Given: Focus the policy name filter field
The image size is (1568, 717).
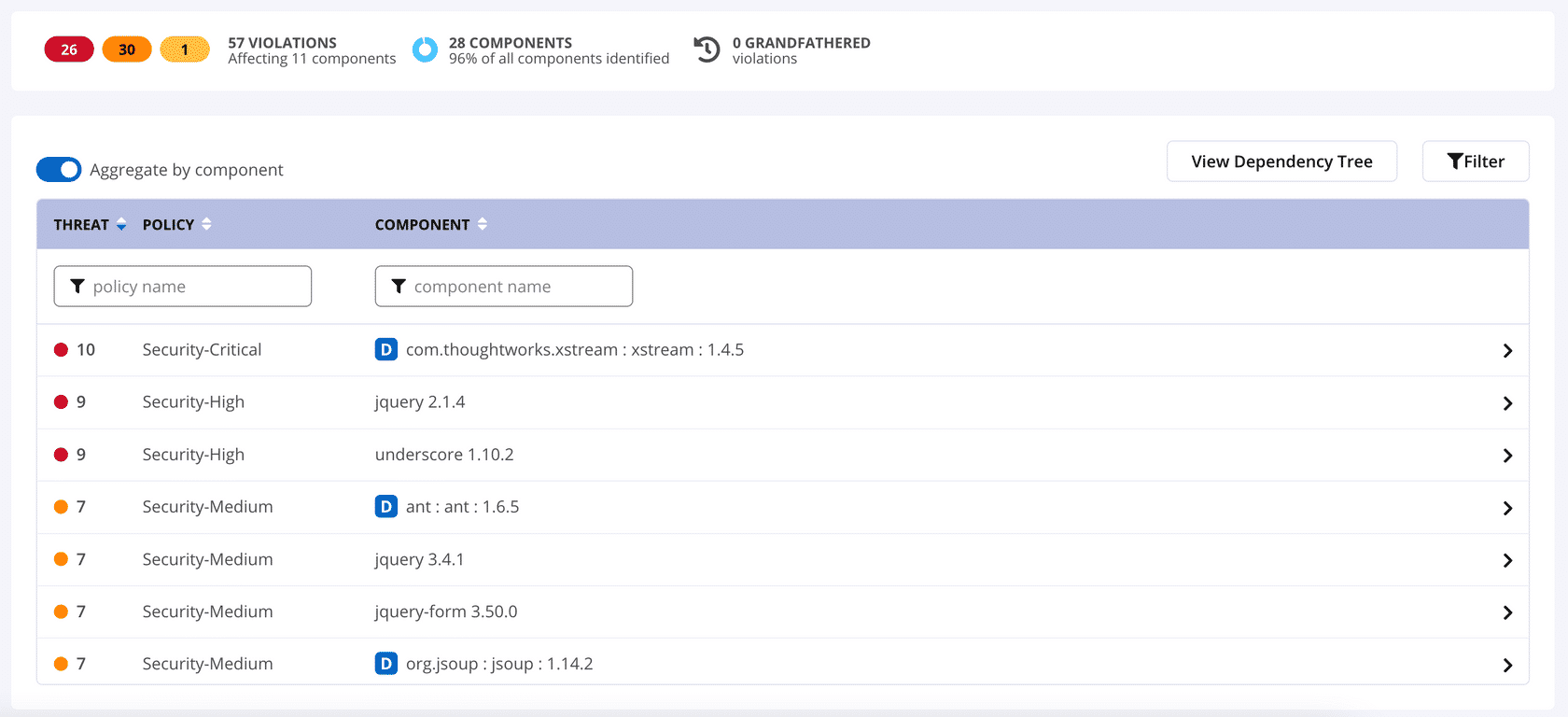Looking at the screenshot, I should 183,287.
